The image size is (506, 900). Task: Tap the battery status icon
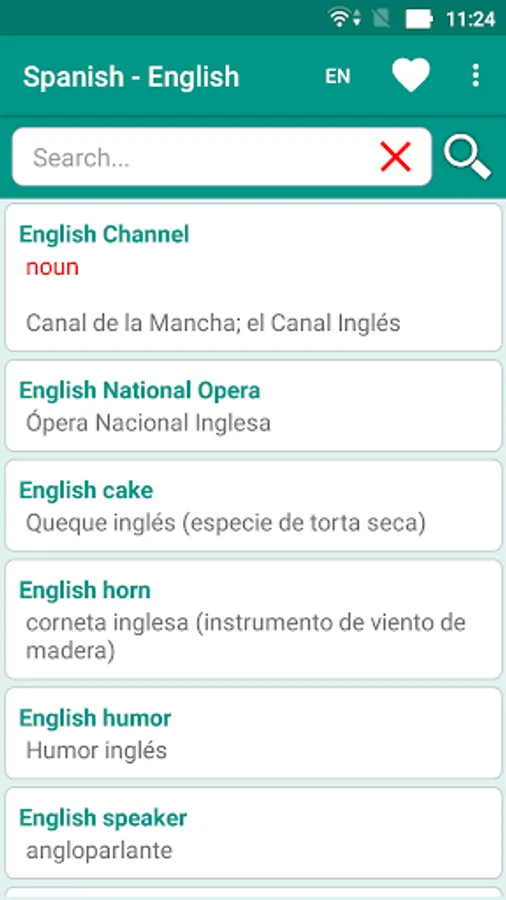coord(419,20)
